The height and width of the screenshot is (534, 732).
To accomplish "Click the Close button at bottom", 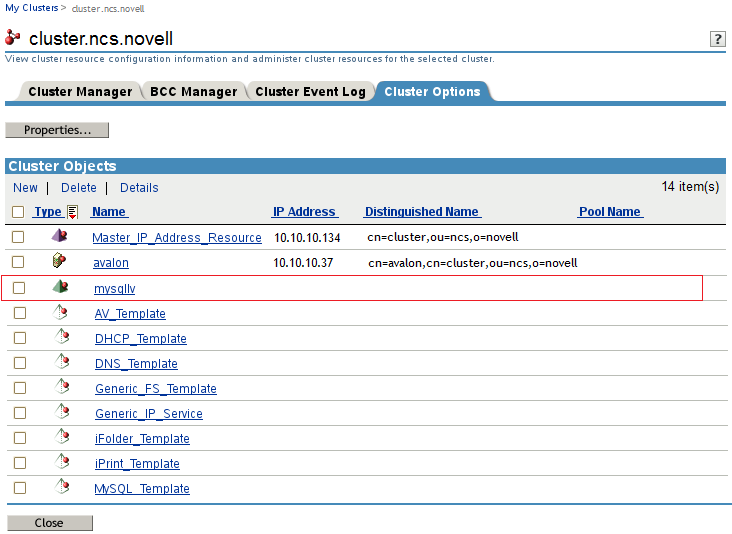I will pyautogui.click(x=49, y=523).
